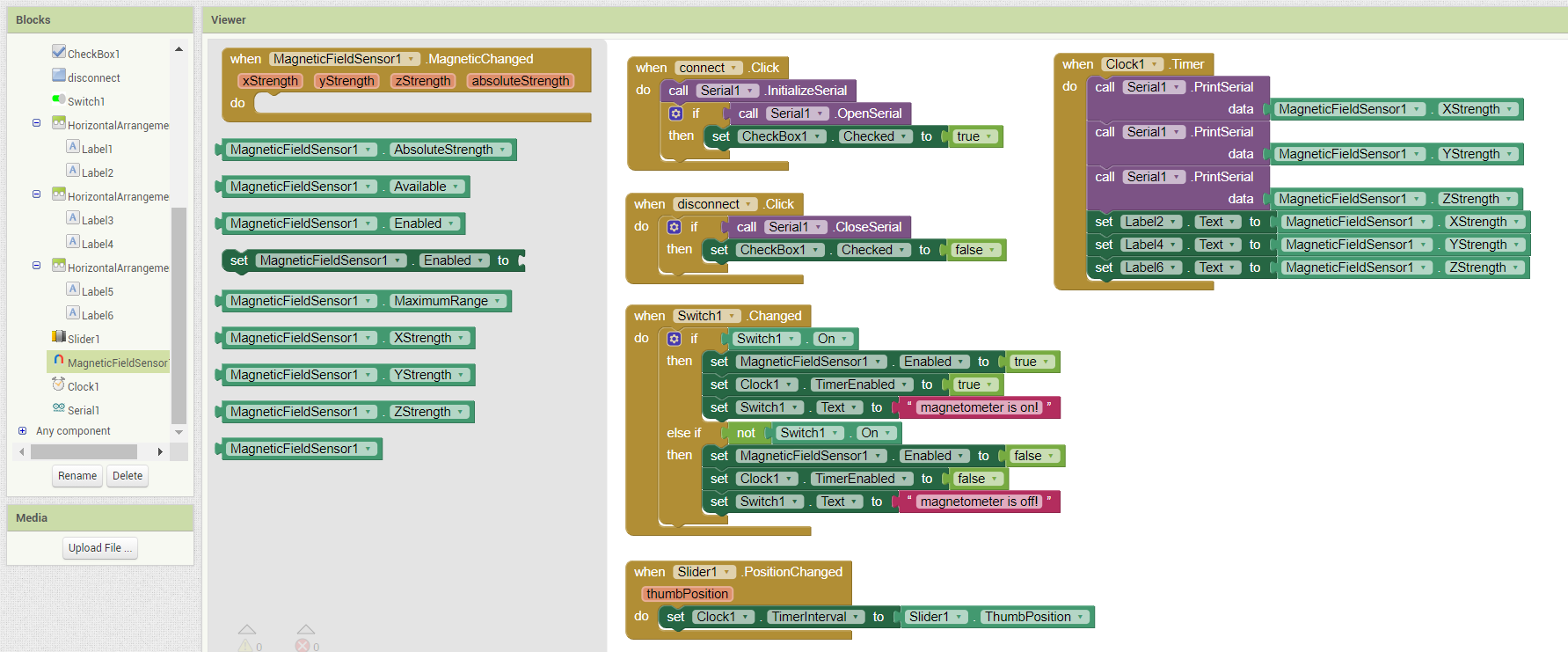
Task: Select the CheckBox1 component icon in Blocks tree
Action: (59, 52)
